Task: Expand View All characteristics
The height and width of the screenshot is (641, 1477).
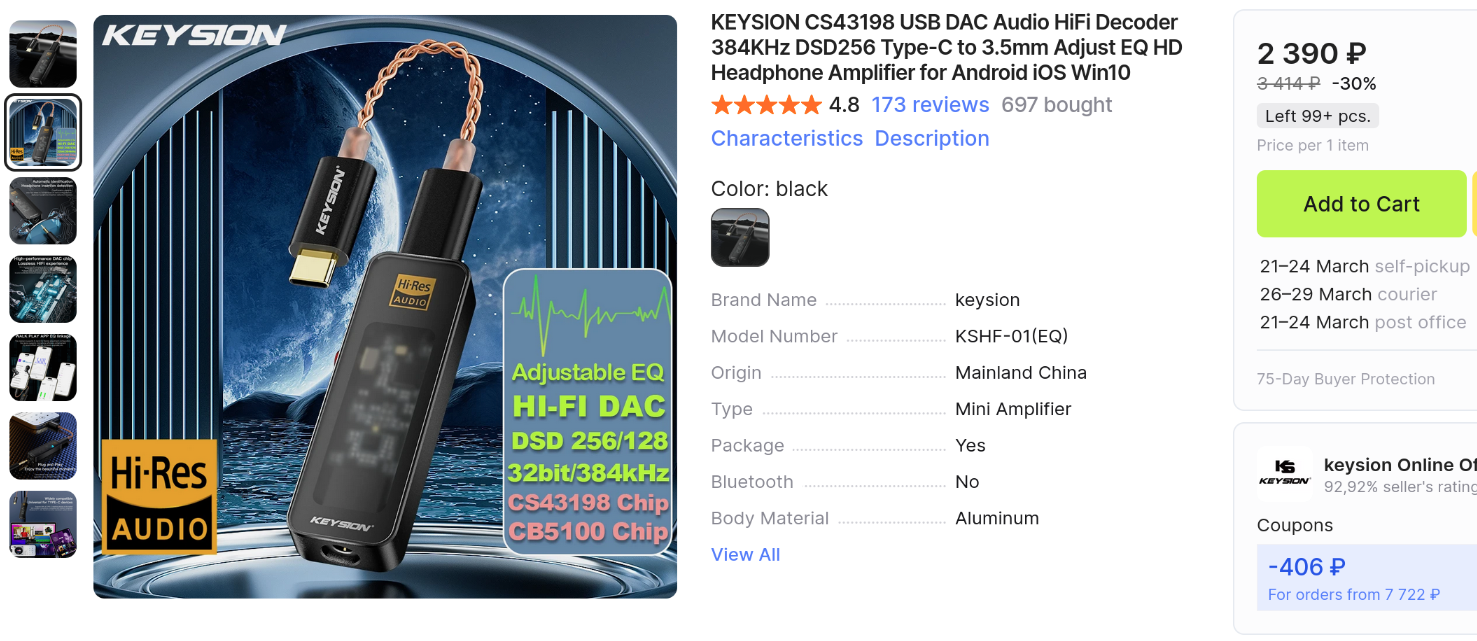Action: click(745, 555)
